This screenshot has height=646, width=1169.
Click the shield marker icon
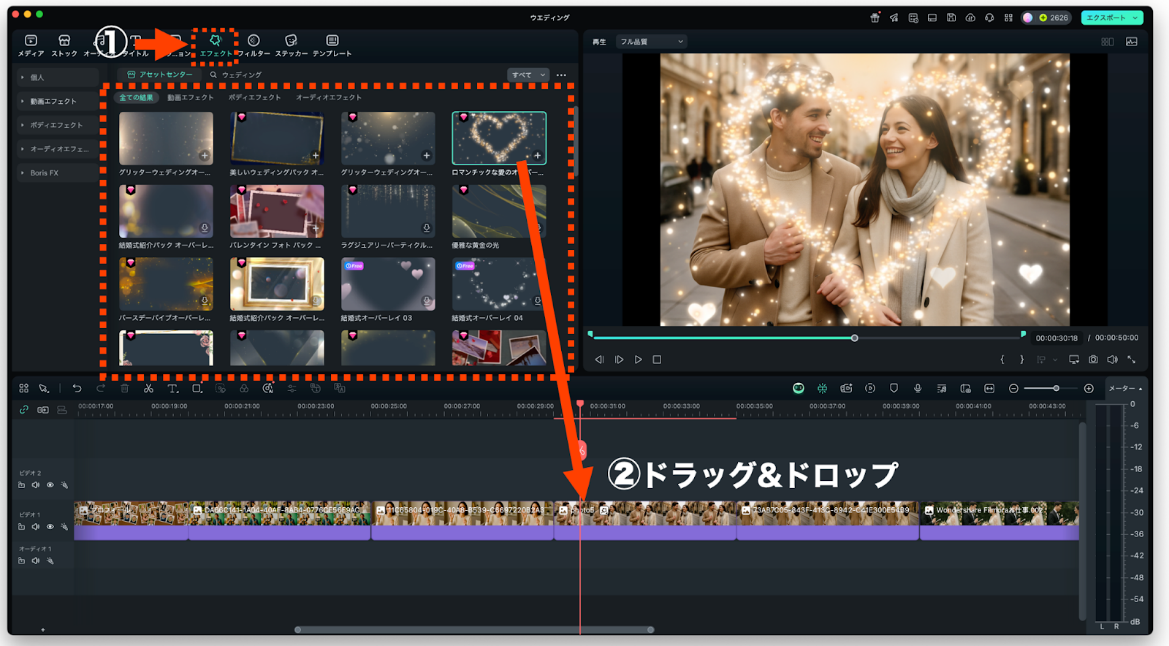coord(894,389)
